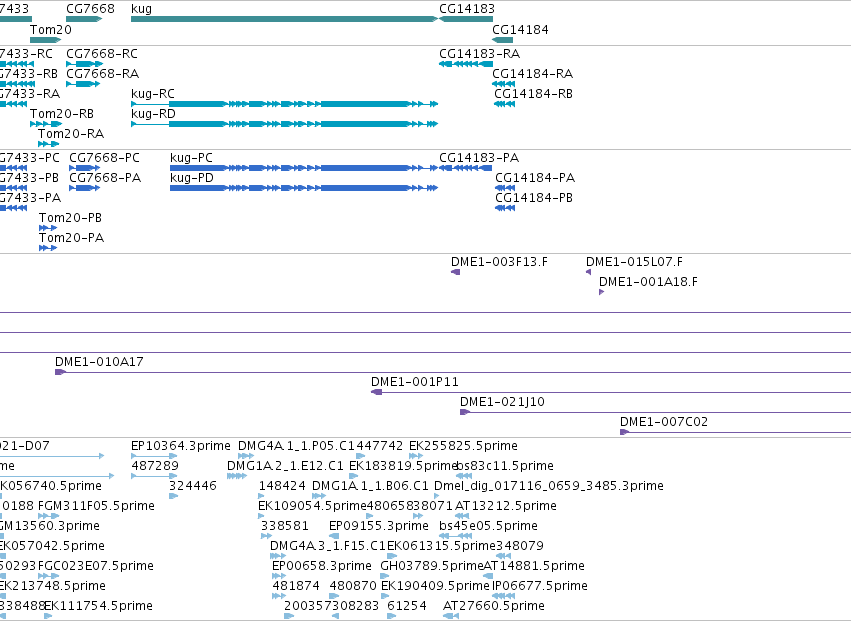Screen dimensions: 851x621
Task: Click the kug-PD protein label
Action: 192,178
